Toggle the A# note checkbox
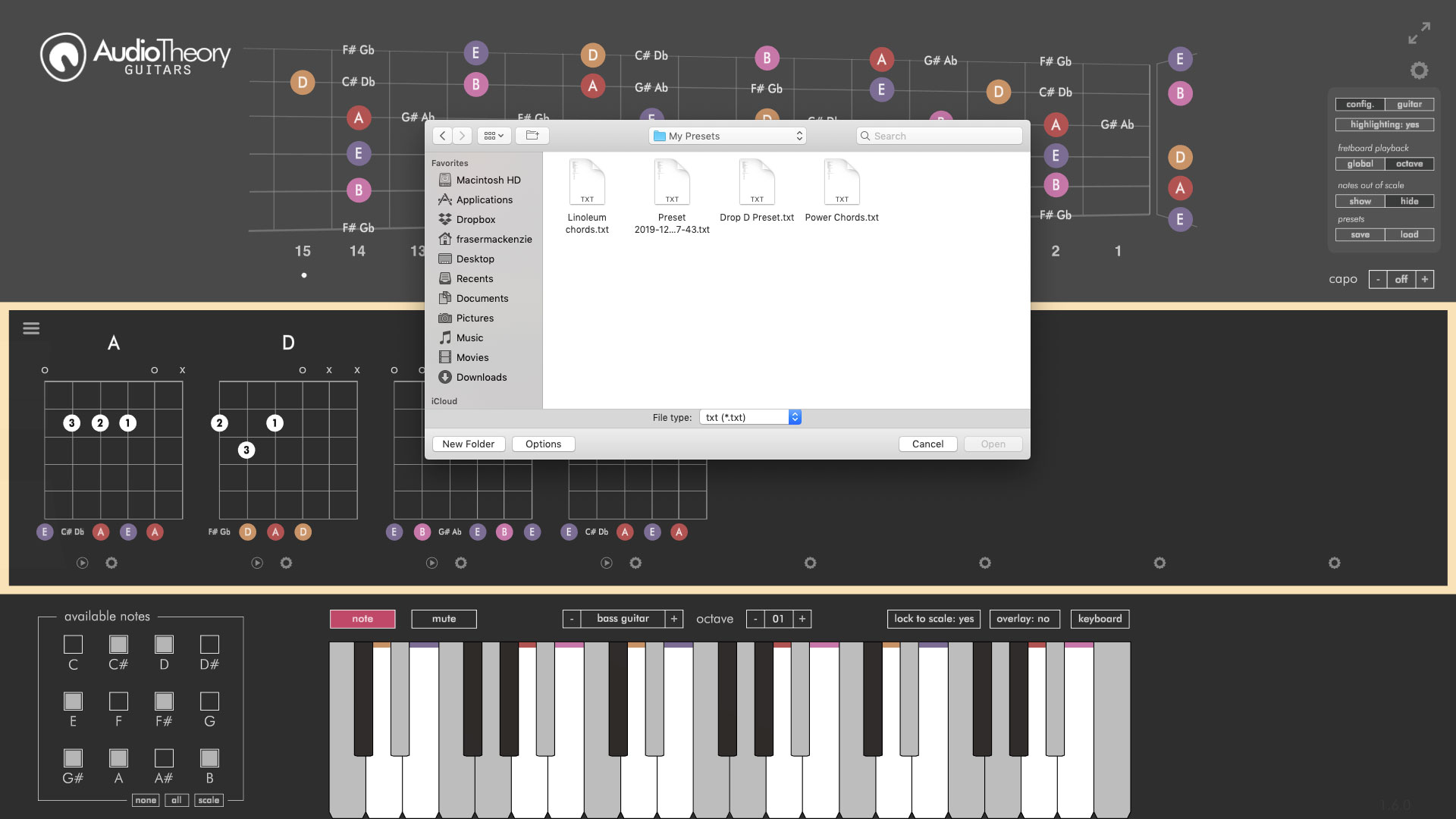This screenshot has width=1456, height=819. tap(164, 758)
